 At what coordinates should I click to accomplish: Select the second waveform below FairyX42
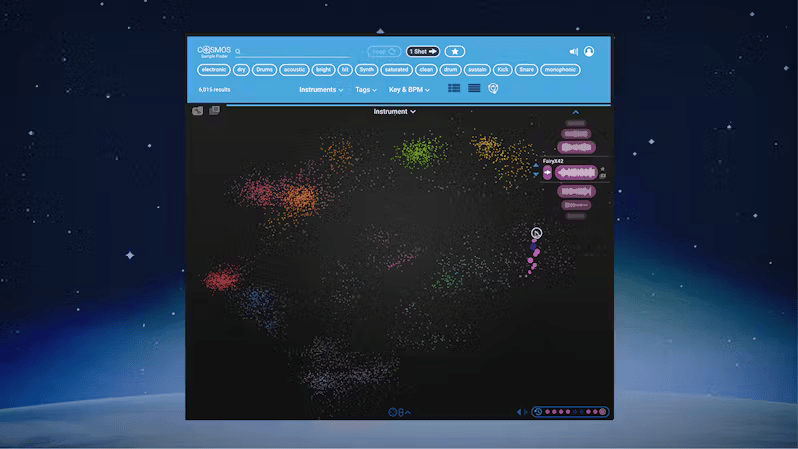point(576,205)
